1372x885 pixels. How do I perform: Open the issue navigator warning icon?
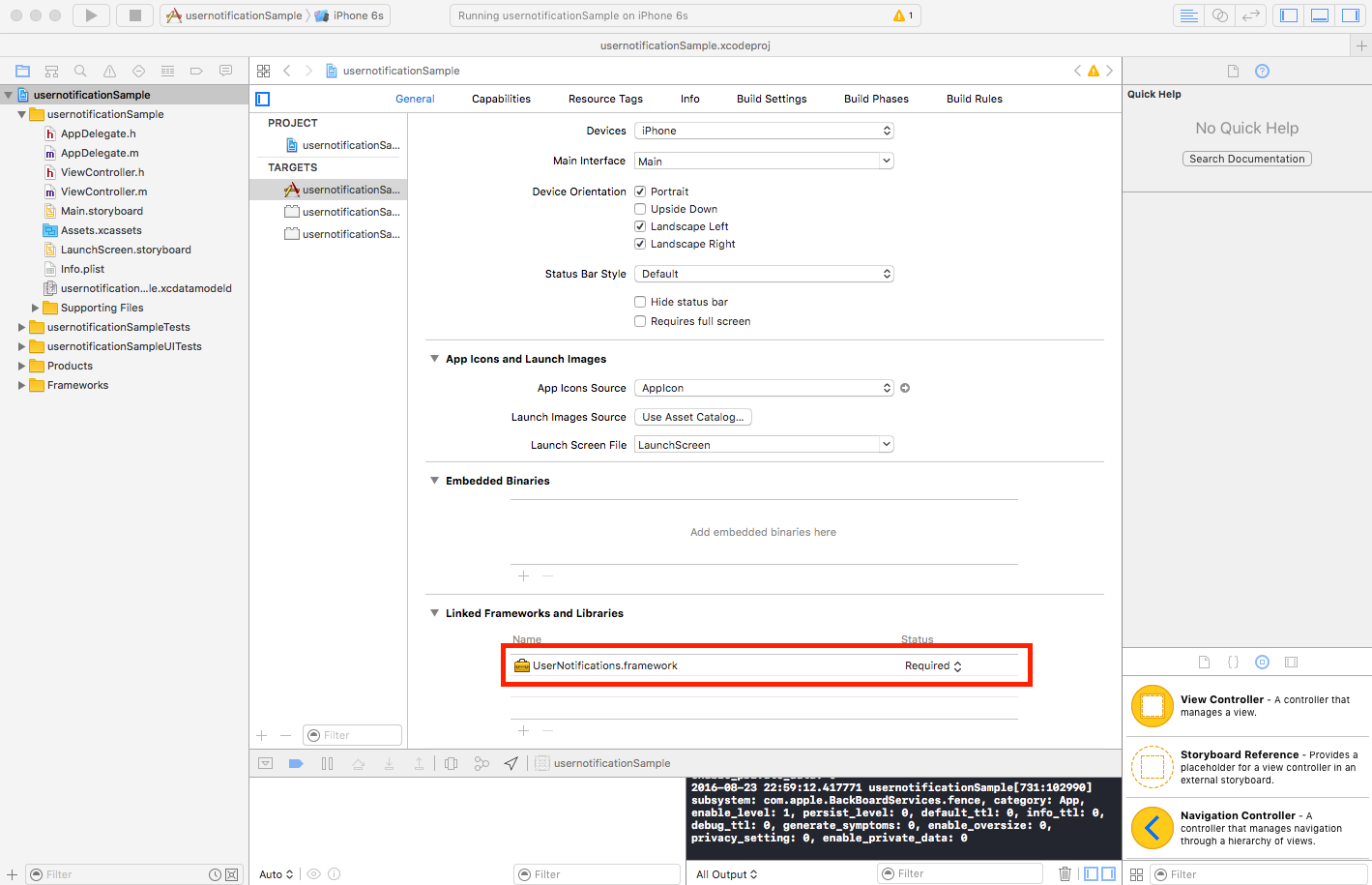(109, 71)
